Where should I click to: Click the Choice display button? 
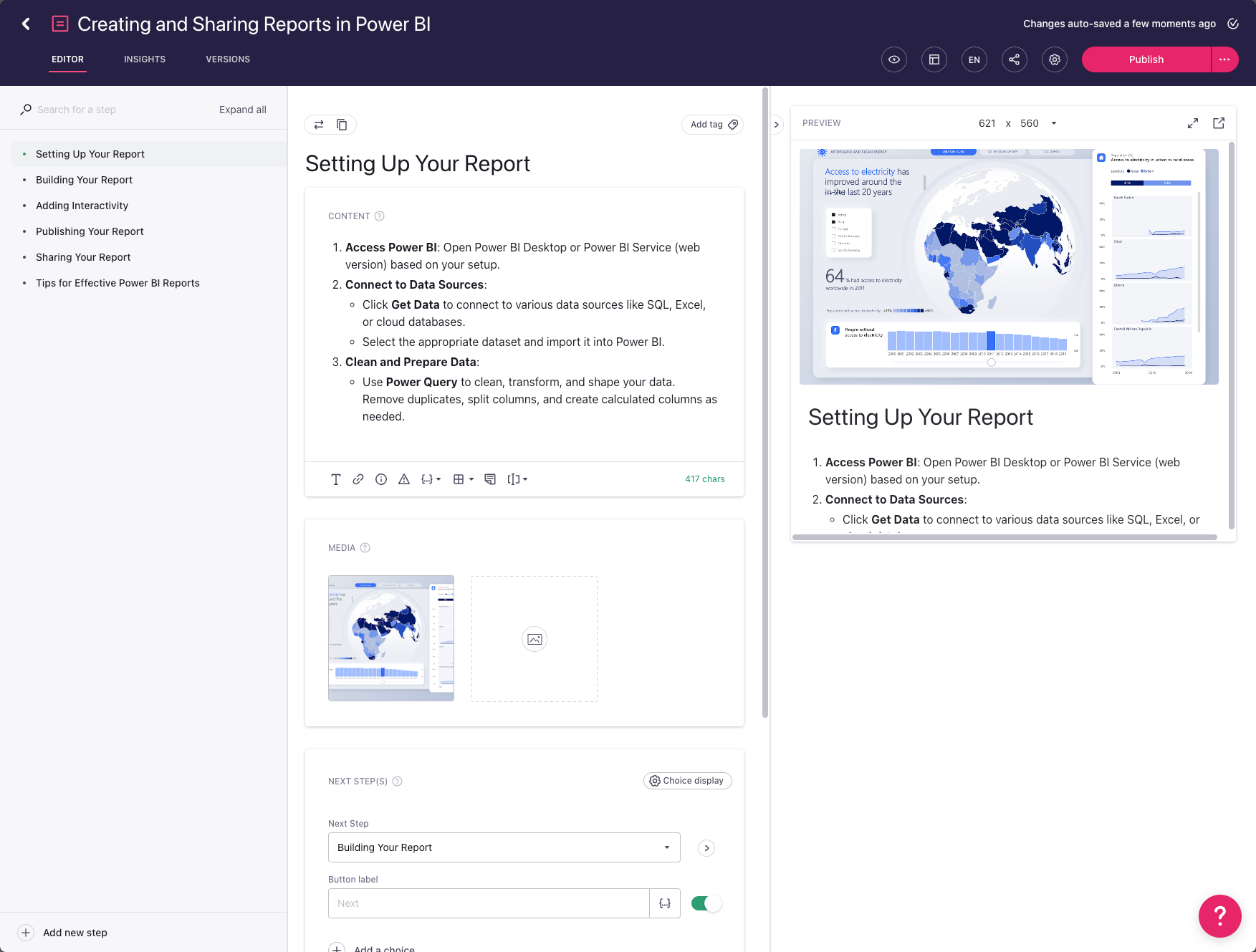coord(688,781)
